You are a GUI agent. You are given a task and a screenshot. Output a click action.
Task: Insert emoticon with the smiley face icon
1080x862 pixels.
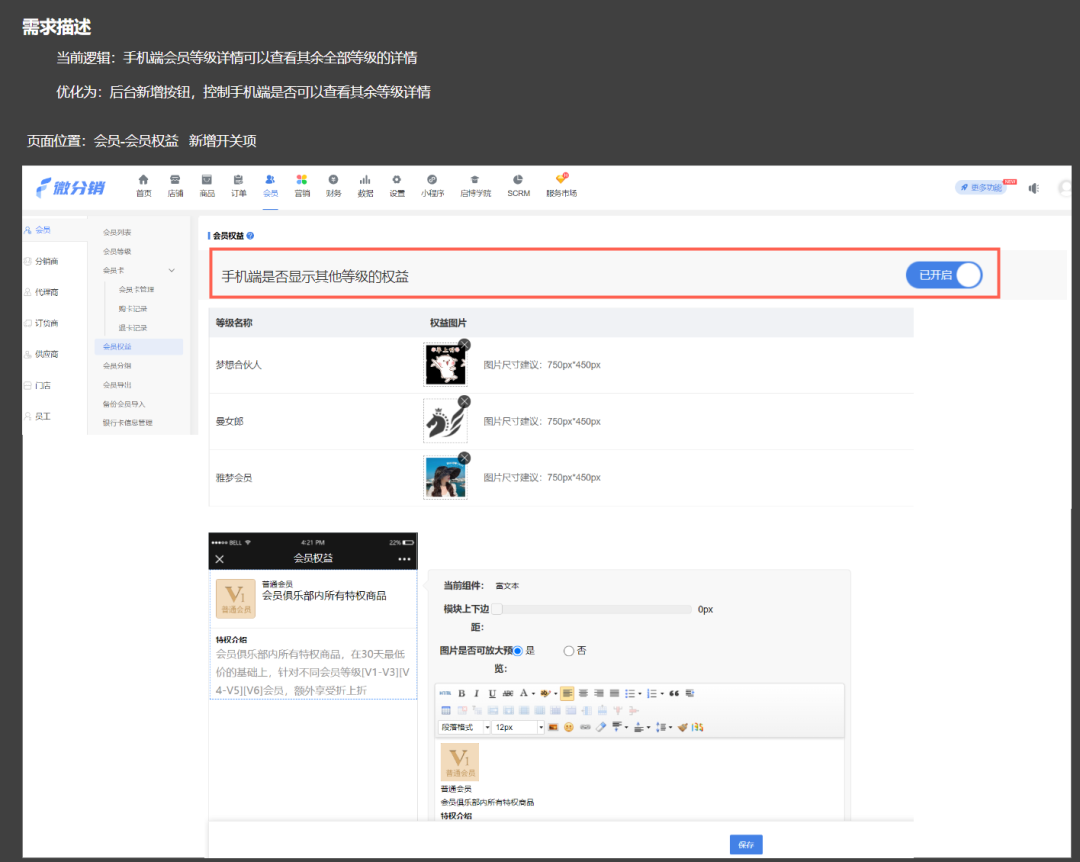pos(569,727)
